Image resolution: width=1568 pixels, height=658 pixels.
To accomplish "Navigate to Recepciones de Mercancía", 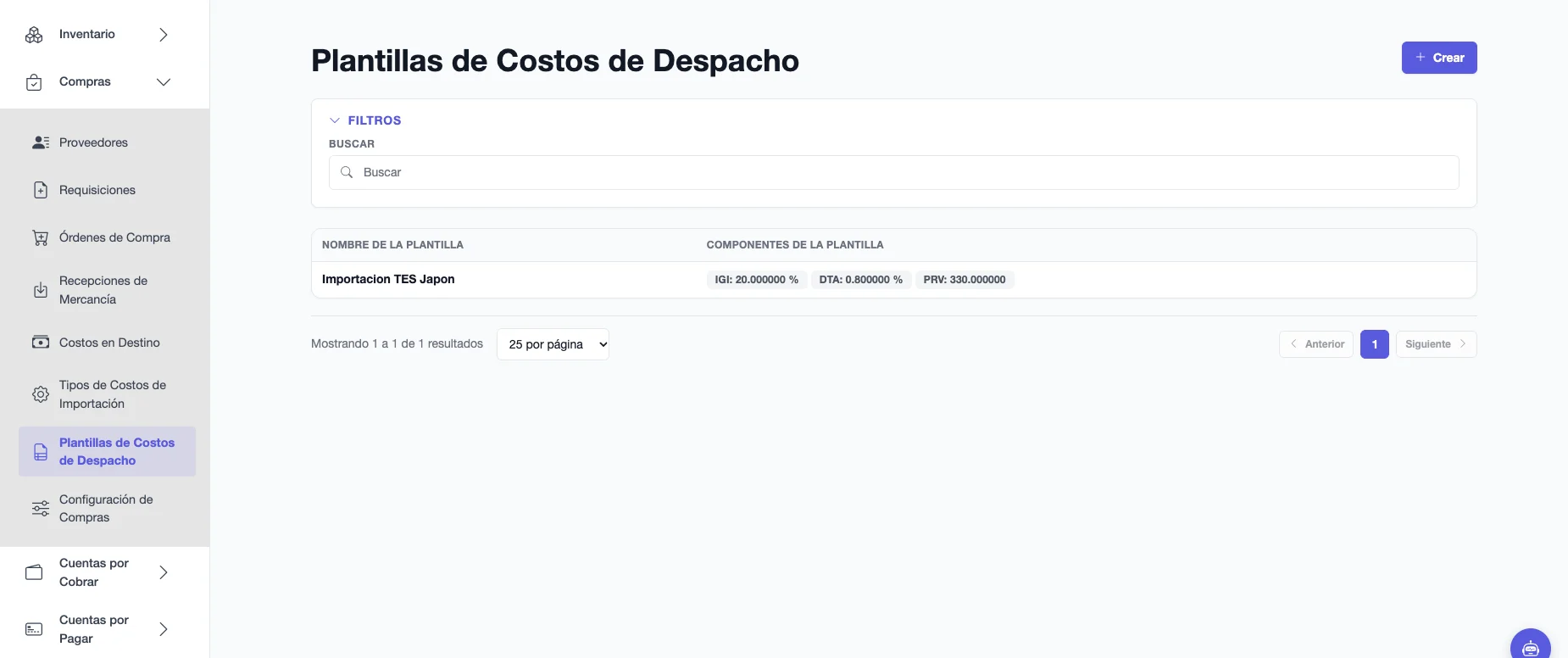I will click(103, 290).
